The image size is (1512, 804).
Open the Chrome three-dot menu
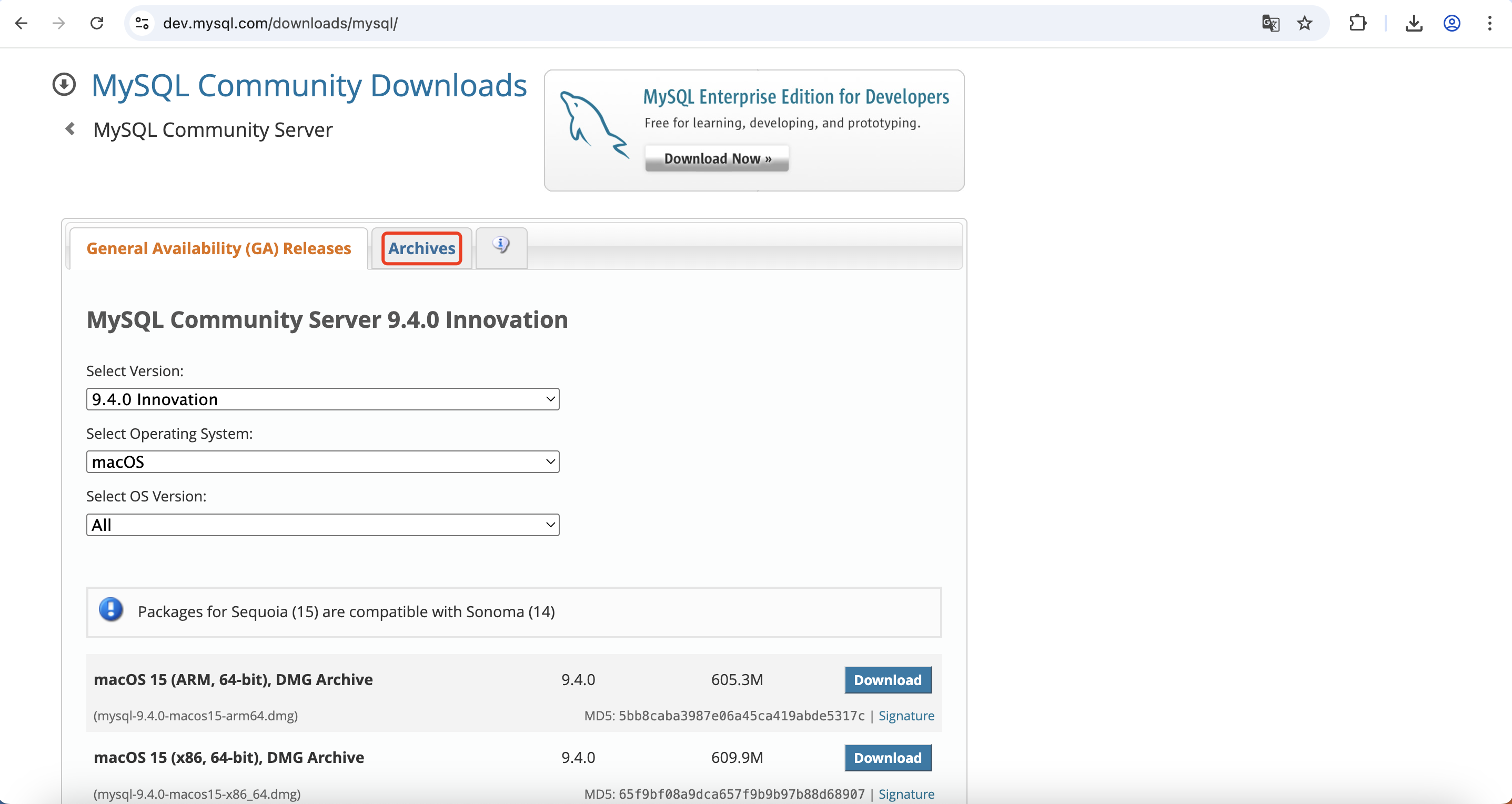1490,23
